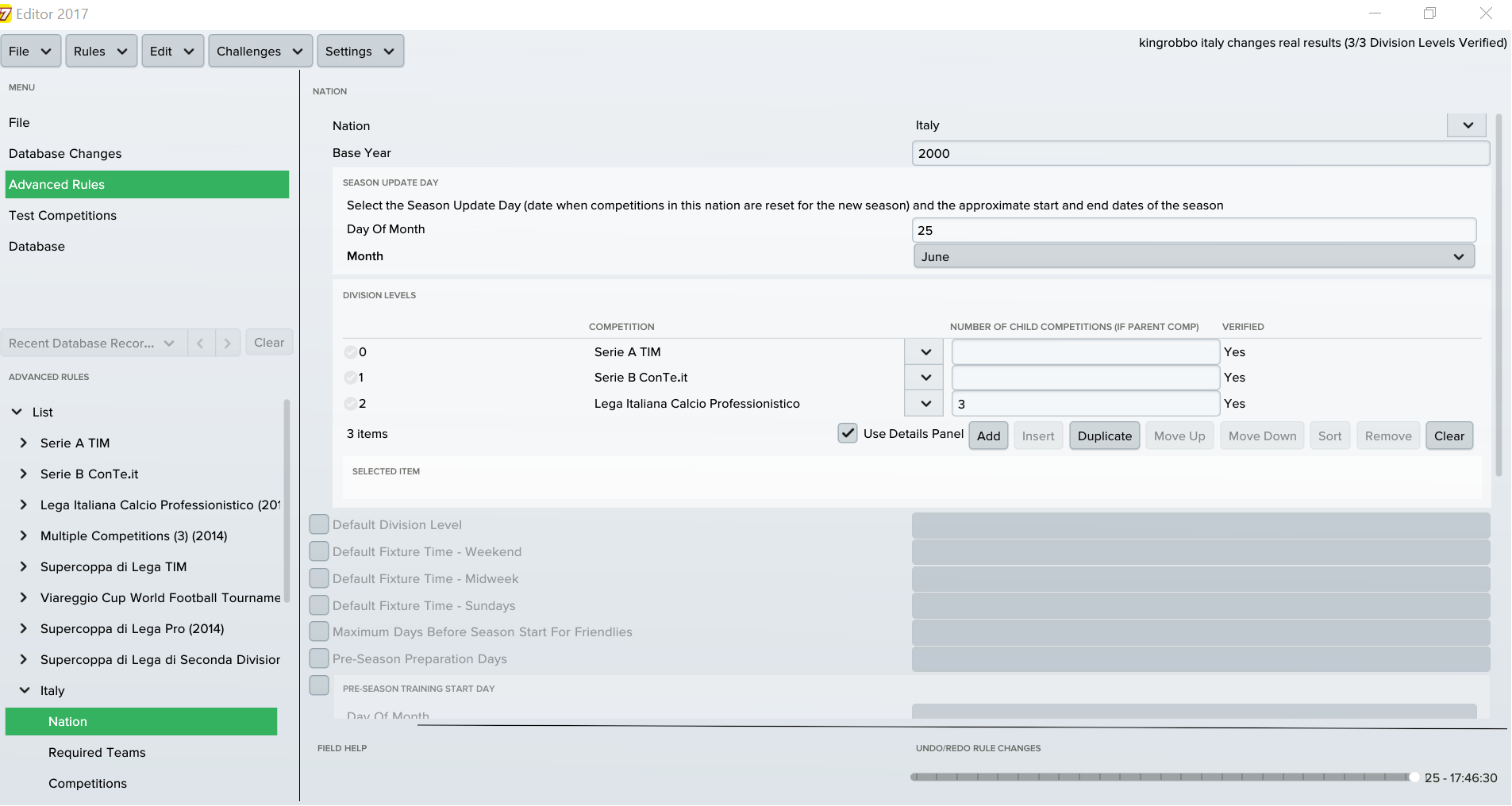1512x806 pixels.
Task: Click the Remove button
Action: coord(1388,436)
